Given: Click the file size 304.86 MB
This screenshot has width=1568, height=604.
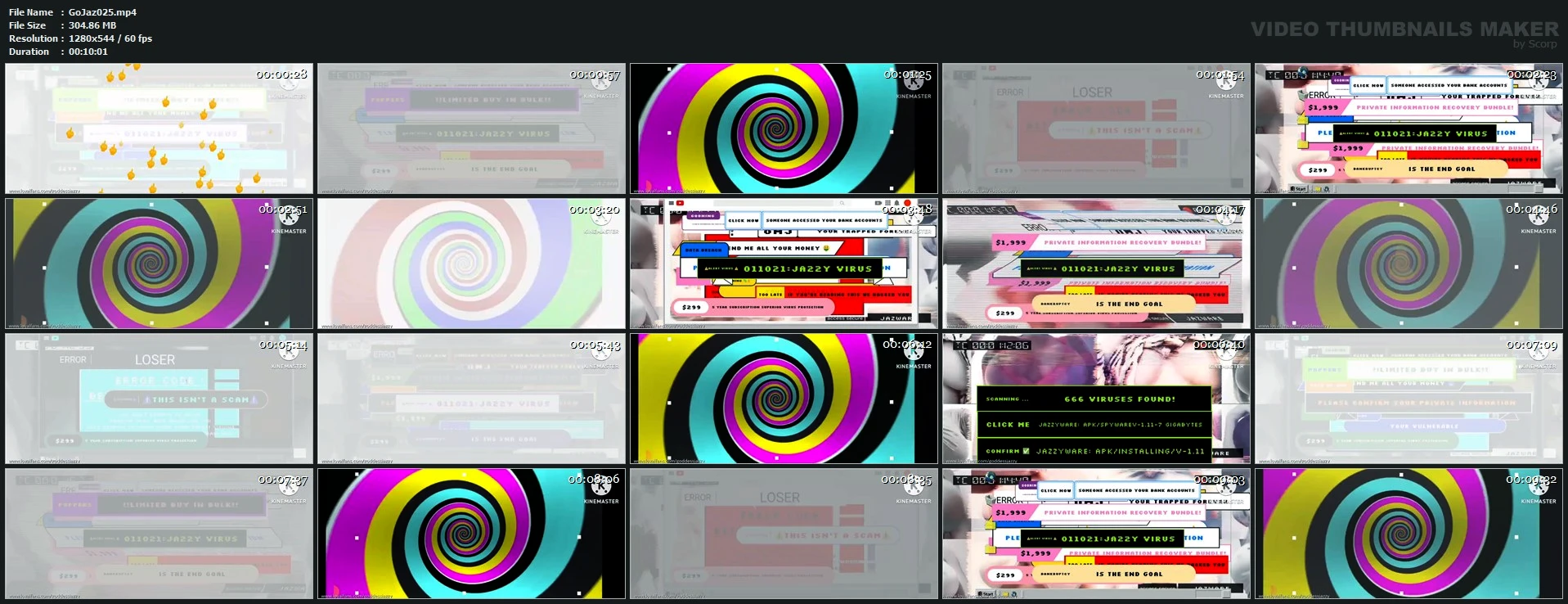Looking at the screenshot, I should [92, 25].
